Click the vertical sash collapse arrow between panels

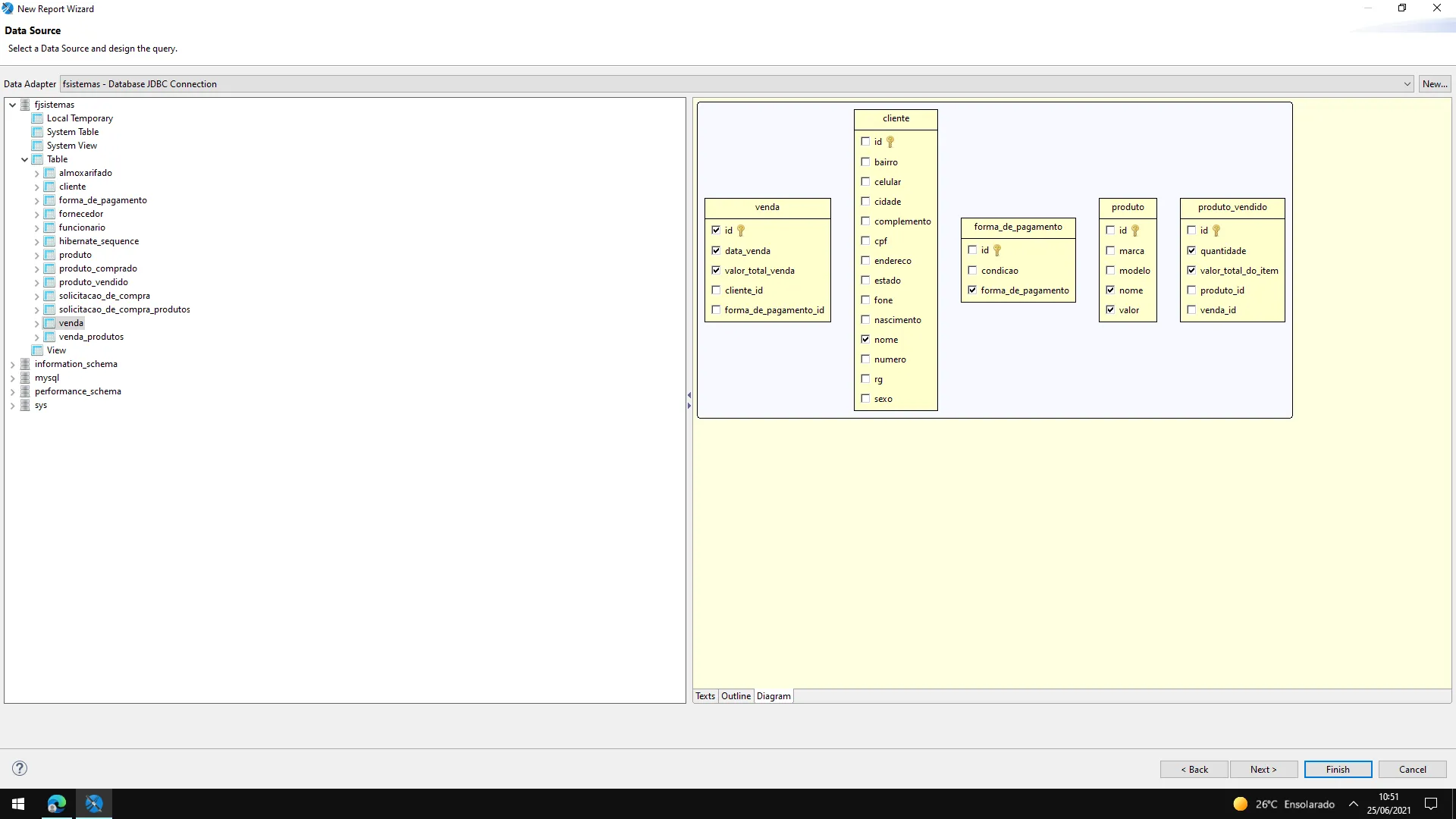pos(689,395)
